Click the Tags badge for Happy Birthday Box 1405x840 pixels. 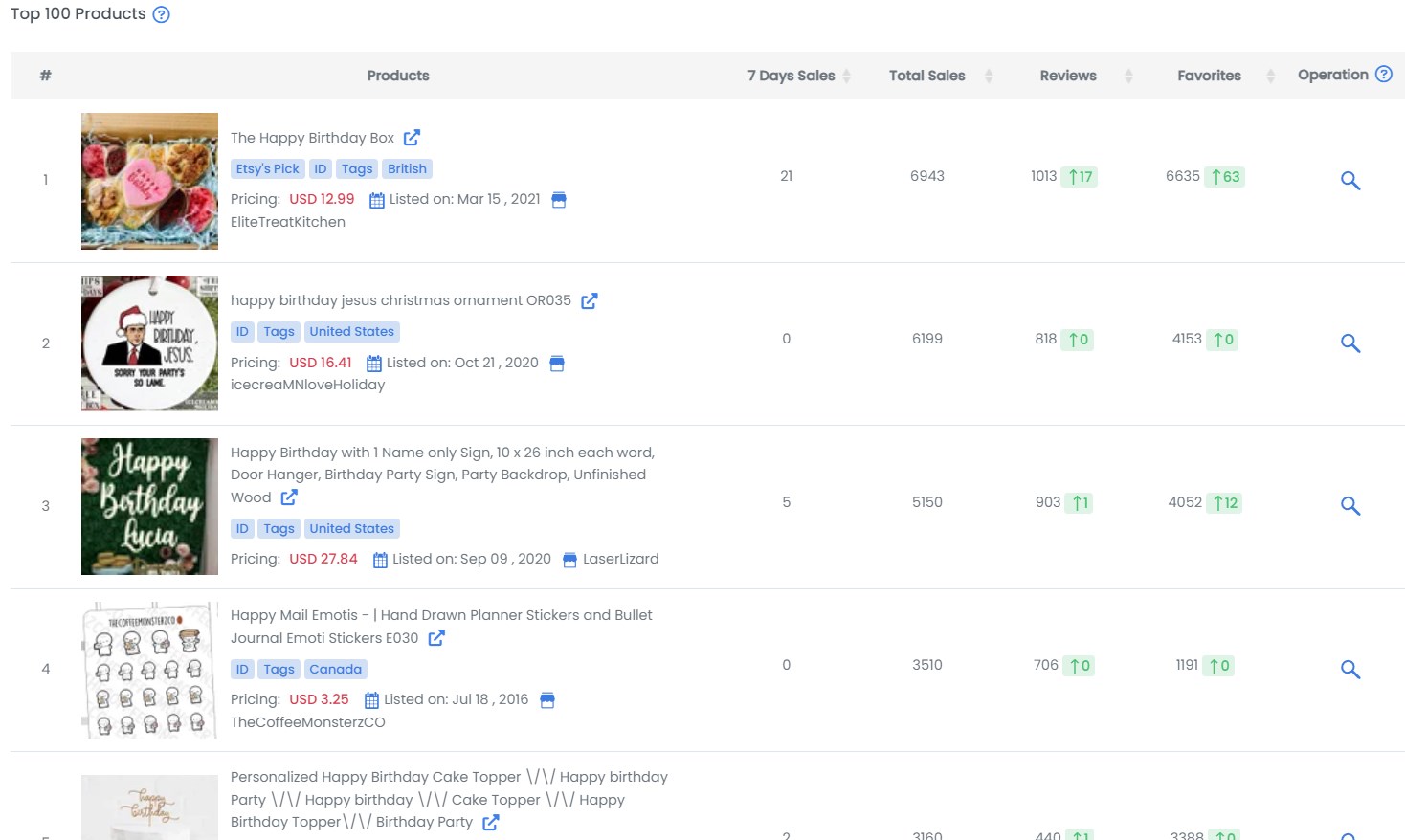click(x=357, y=168)
